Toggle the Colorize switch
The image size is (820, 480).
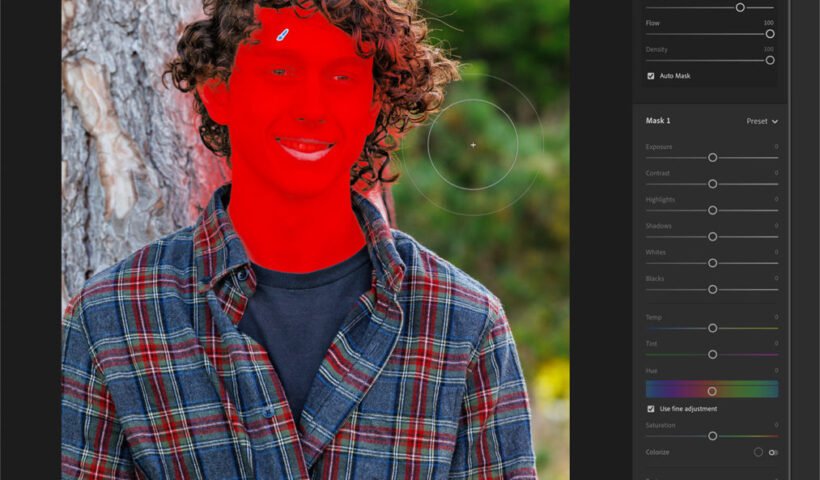coord(773,452)
